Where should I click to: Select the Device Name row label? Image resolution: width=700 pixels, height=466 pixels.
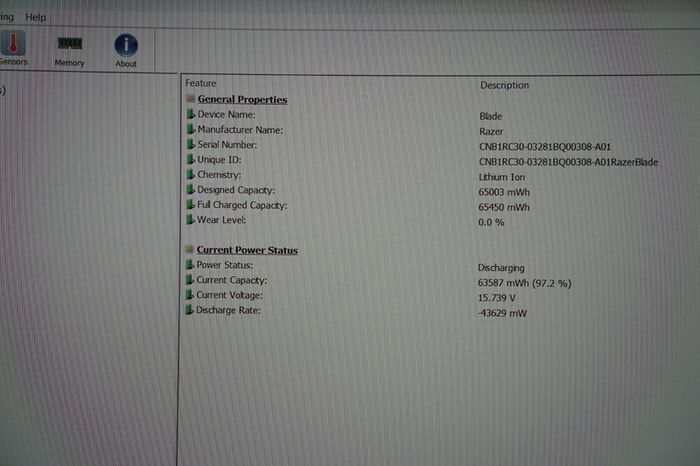pos(226,115)
